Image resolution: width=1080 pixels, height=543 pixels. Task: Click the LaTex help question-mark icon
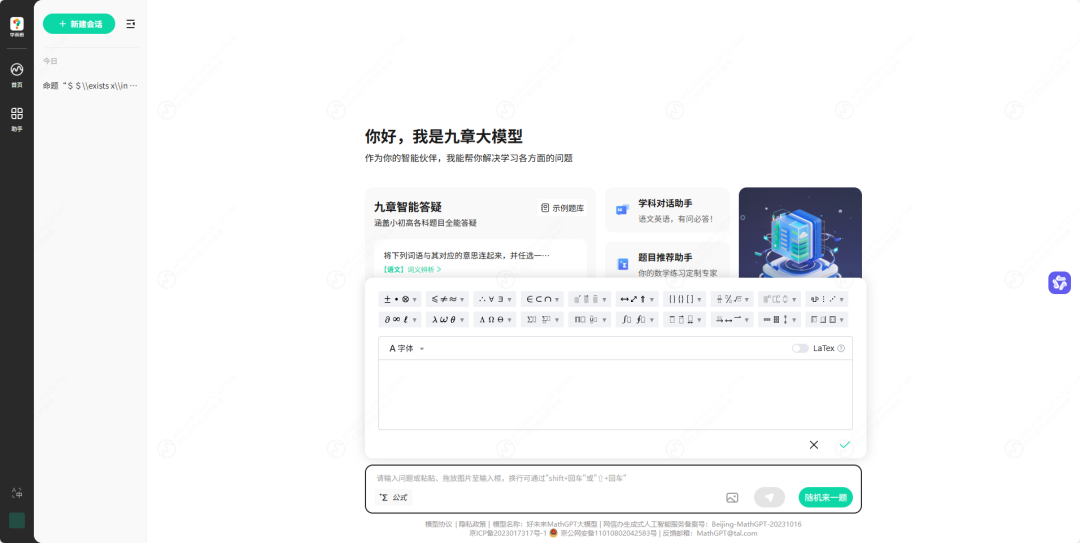tap(841, 349)
